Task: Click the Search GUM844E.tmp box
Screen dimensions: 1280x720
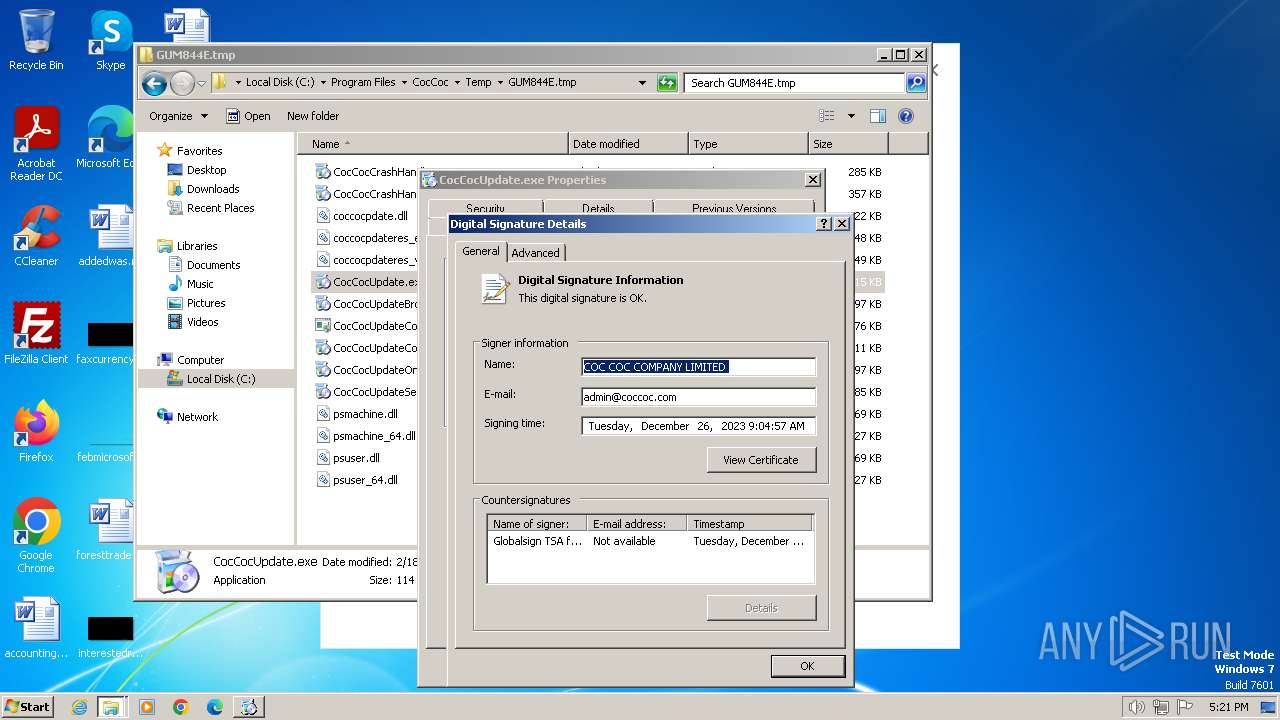Action: (795, 83)
